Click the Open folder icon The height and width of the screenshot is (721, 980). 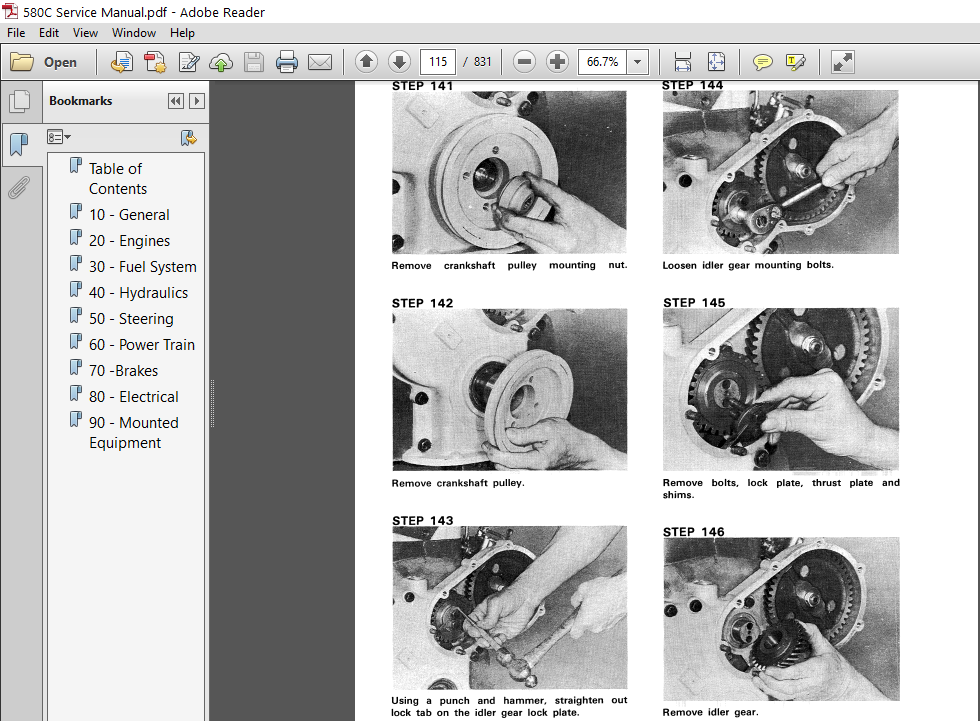tap(22, 62)
